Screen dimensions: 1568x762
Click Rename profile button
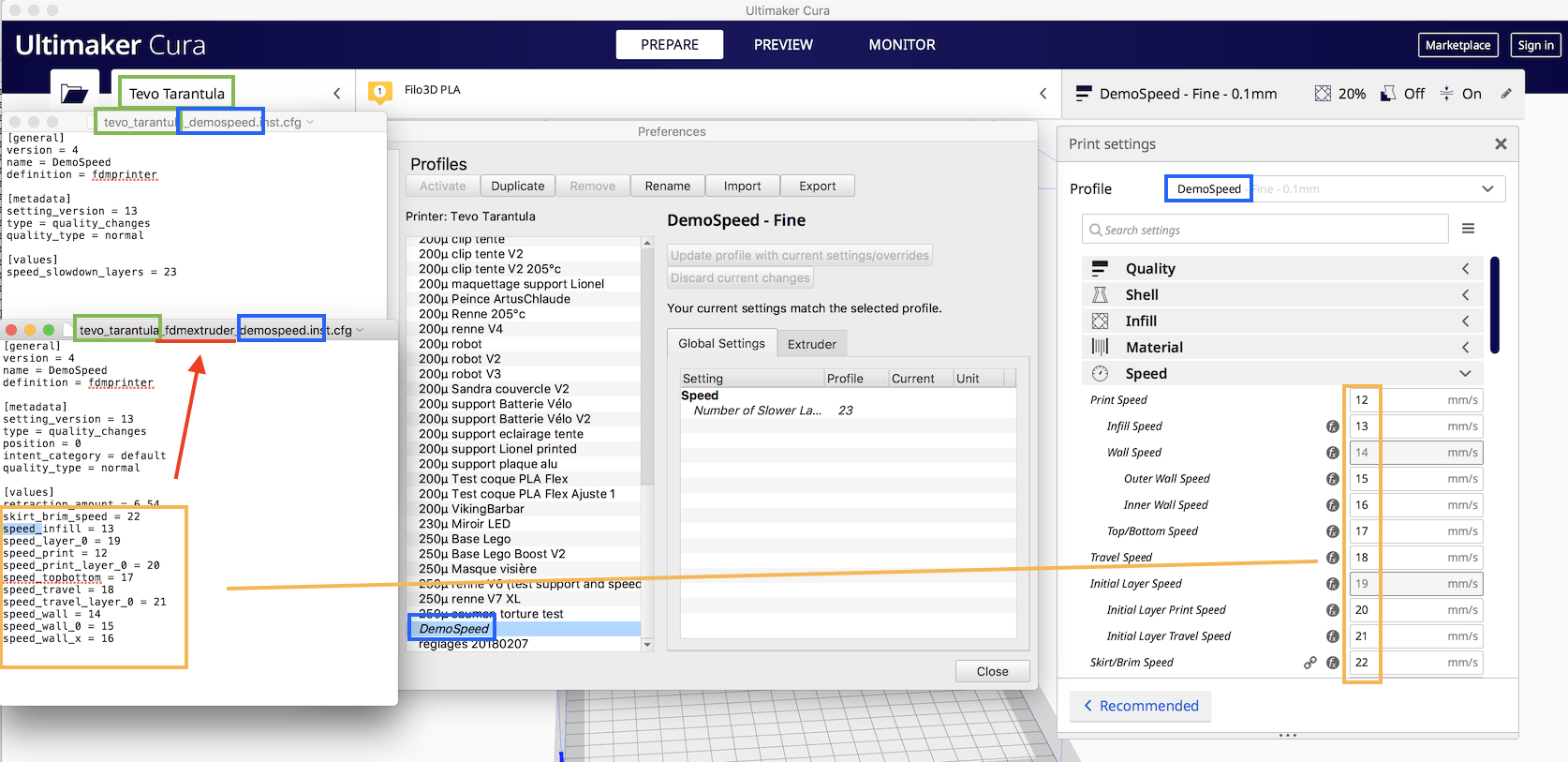[668, 187]
